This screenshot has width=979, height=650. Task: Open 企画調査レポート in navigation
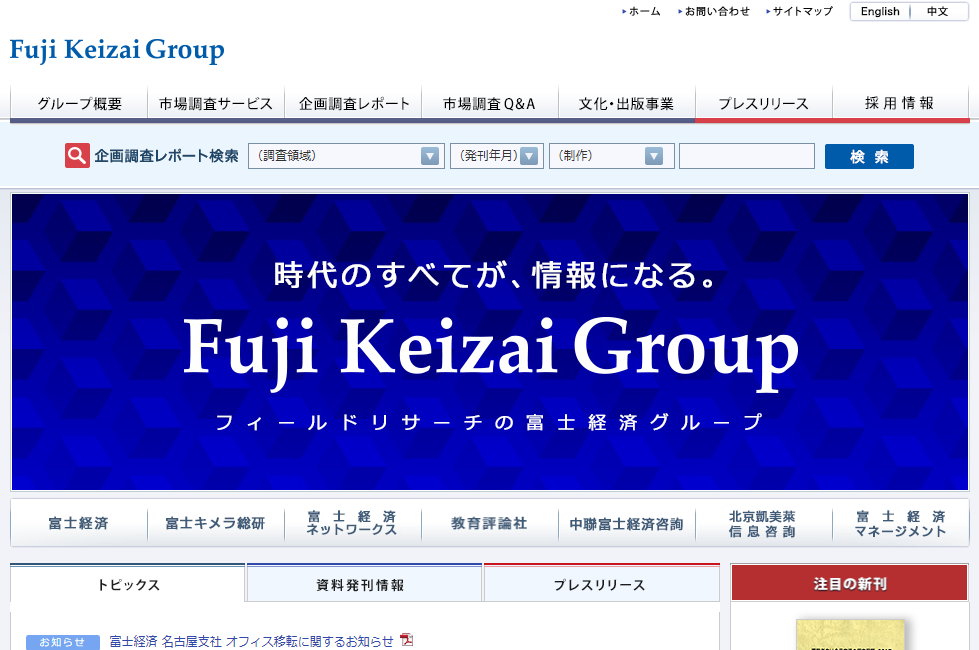tap(354, 104)
